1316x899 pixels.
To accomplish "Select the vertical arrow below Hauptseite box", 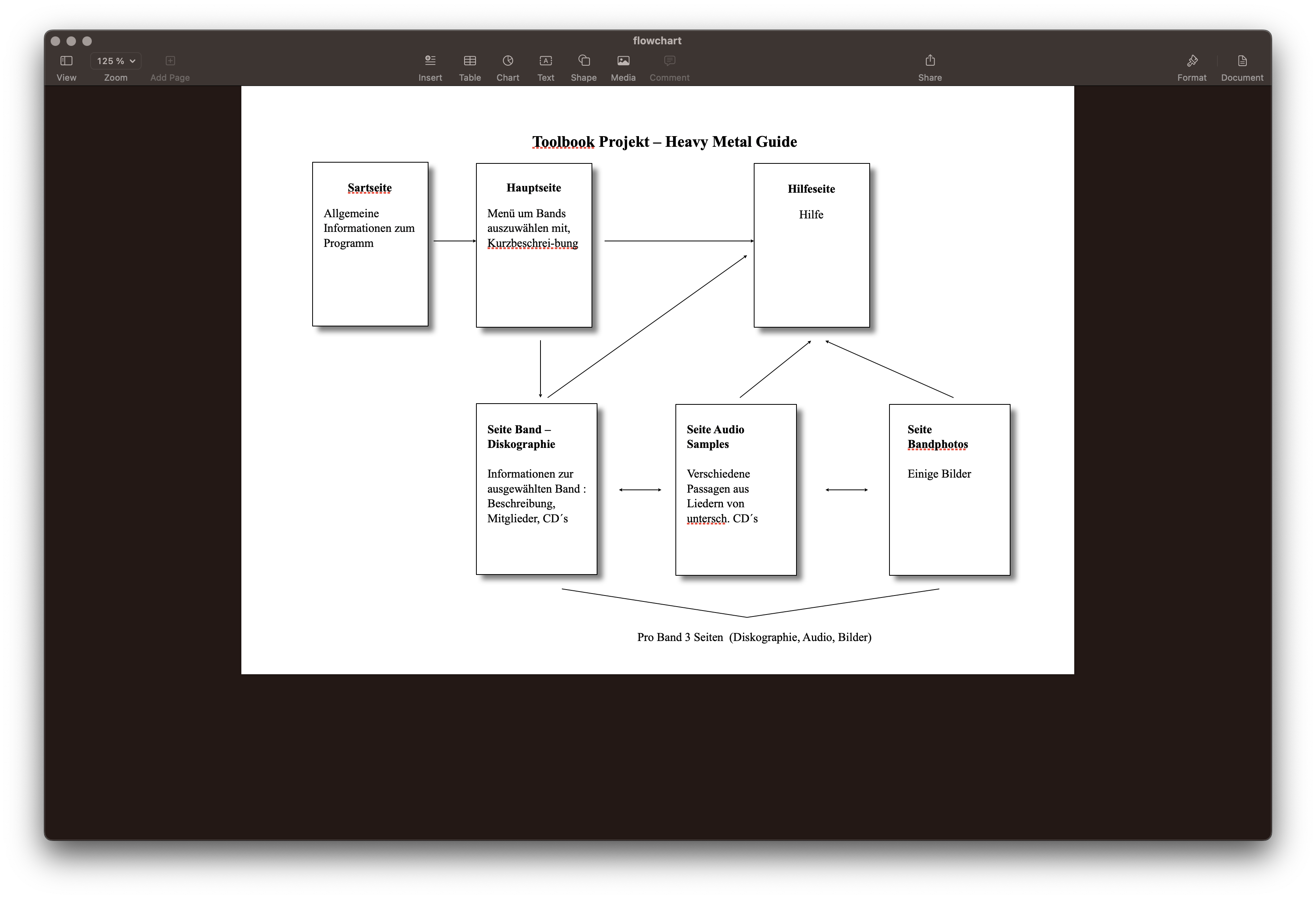I will [x=540, y=368].
